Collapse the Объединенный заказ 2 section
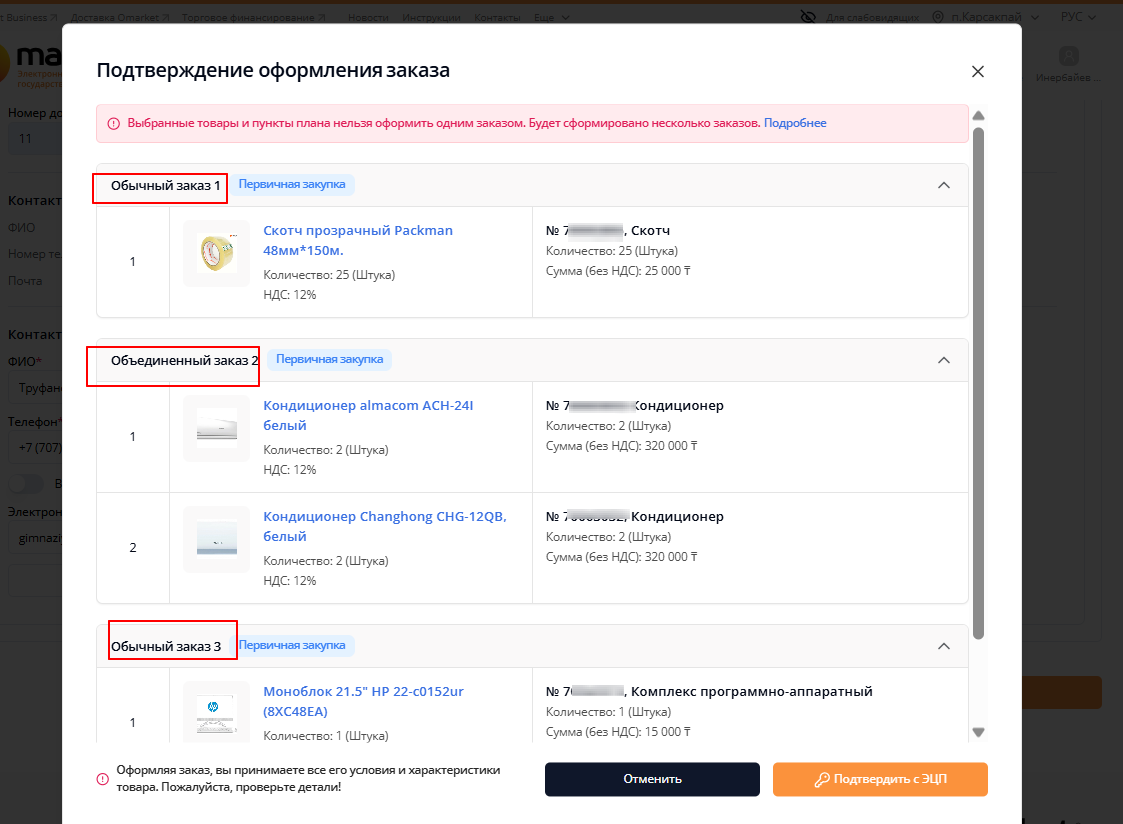The height and width of the screenshot is (824, 1123). pyautogui.click(x=944, y=360)
